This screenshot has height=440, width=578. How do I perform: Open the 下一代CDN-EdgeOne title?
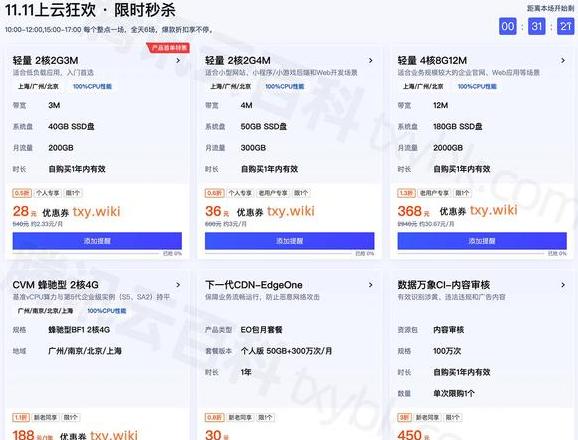(x=254, y=285)
